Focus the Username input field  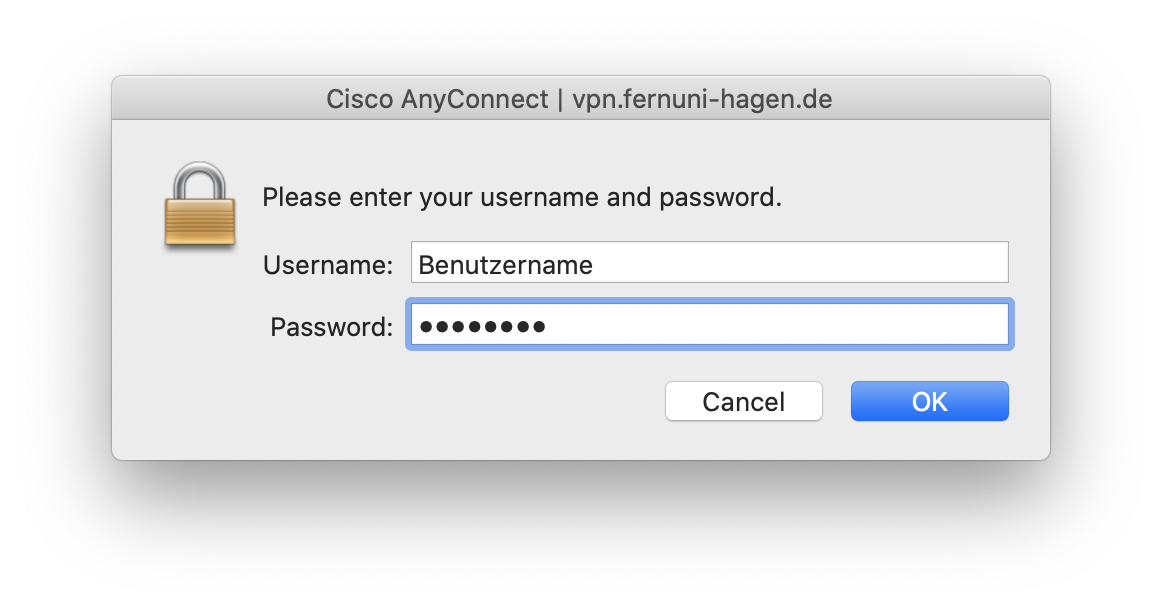point(709,263)
